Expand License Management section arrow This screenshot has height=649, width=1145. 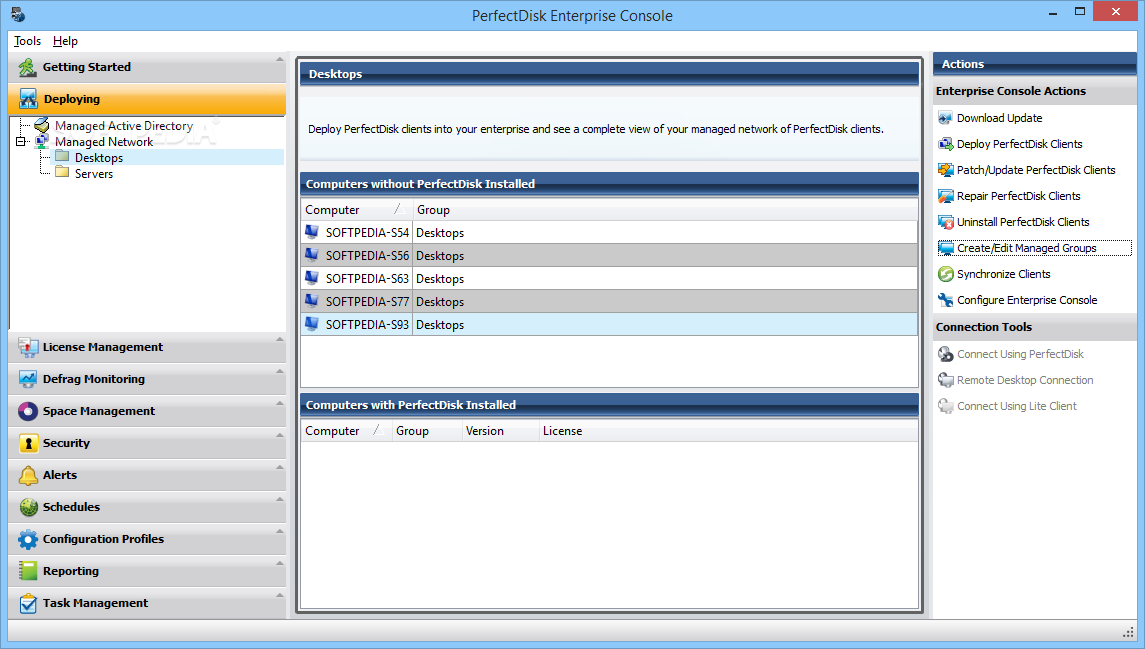pos(280,339)
